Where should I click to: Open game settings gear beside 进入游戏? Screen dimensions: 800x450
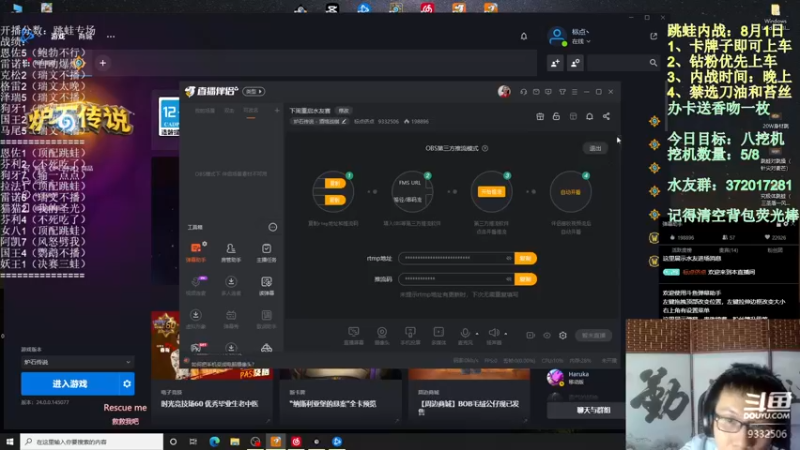[127, 384]
